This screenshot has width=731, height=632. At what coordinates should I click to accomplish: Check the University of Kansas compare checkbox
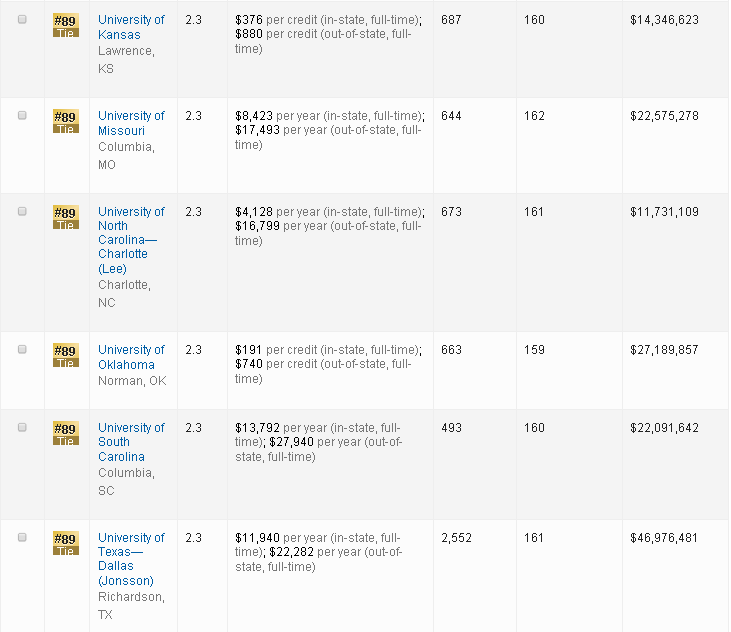coord(22,20)
